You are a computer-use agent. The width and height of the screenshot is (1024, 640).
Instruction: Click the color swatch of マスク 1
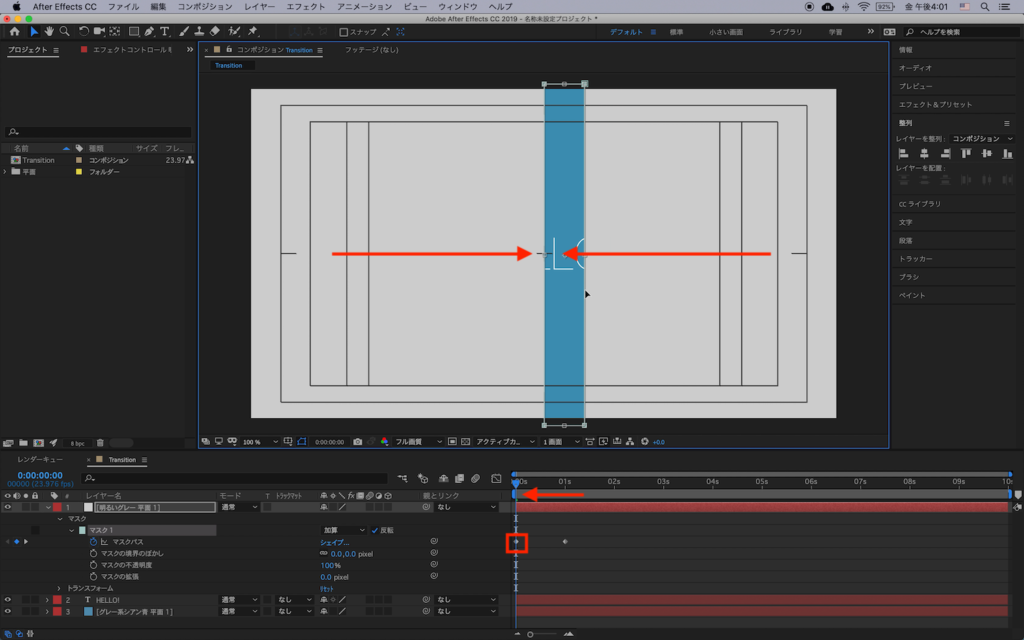click(x=82, y=530)
